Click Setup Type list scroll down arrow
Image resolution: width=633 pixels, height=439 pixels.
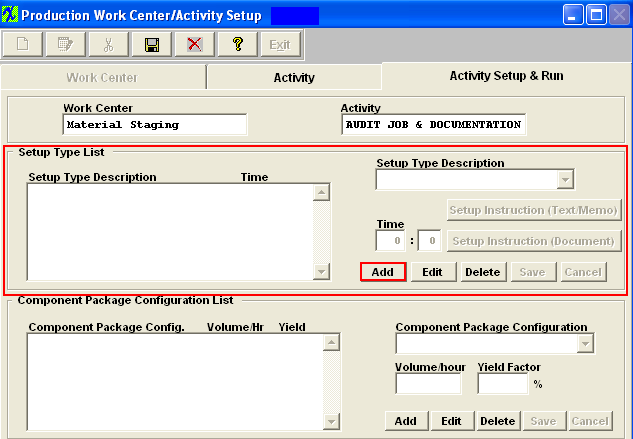321,271
